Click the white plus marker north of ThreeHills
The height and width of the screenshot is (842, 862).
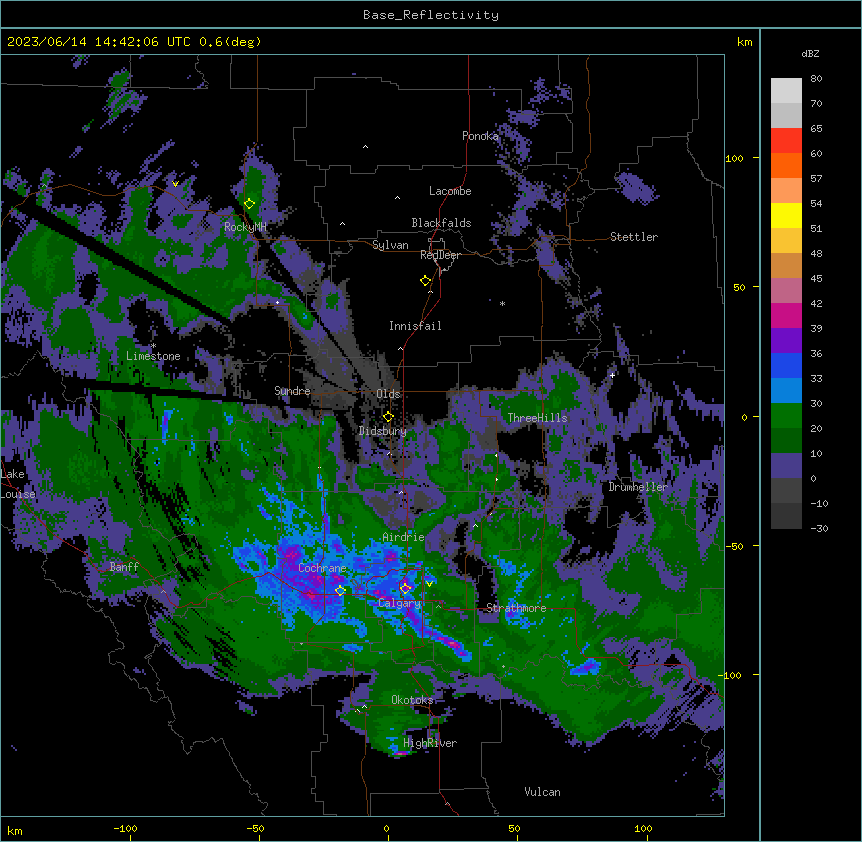pyautogui.click(x=612, y=375)
